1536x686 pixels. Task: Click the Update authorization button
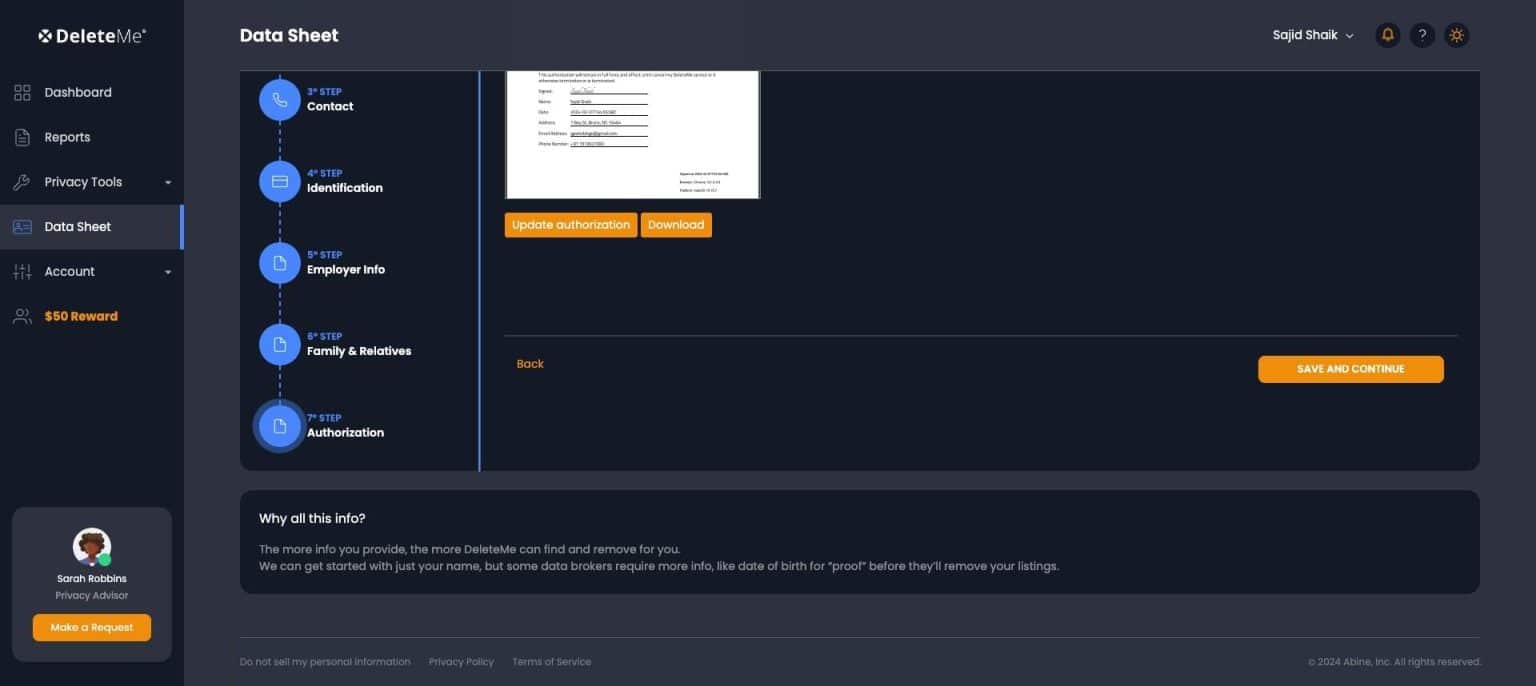point(570,224)
